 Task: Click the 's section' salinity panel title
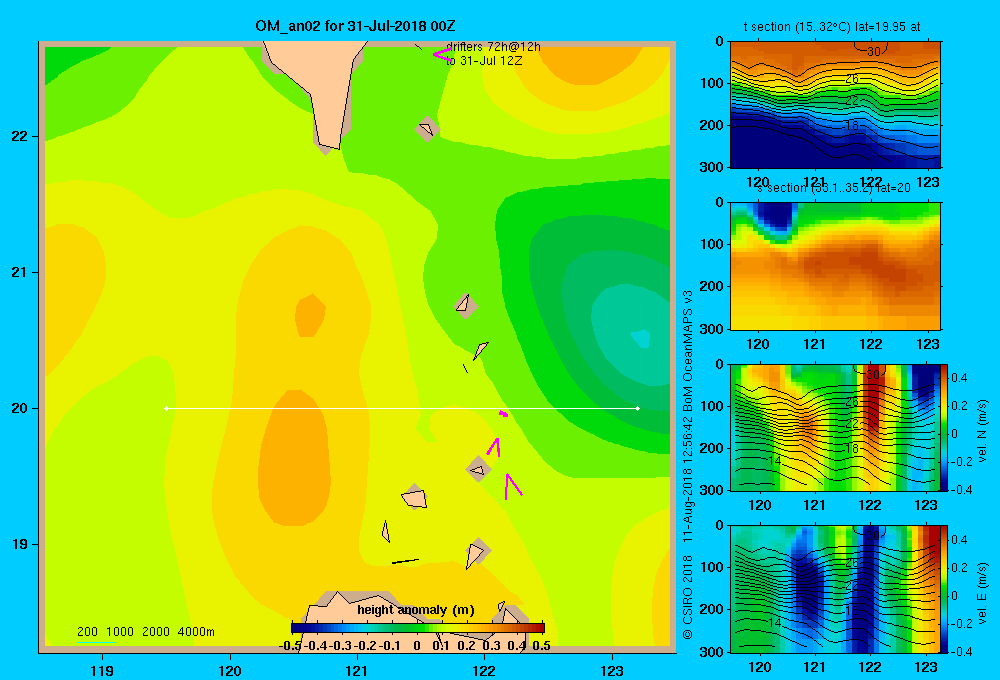click(x=834, y=188)
